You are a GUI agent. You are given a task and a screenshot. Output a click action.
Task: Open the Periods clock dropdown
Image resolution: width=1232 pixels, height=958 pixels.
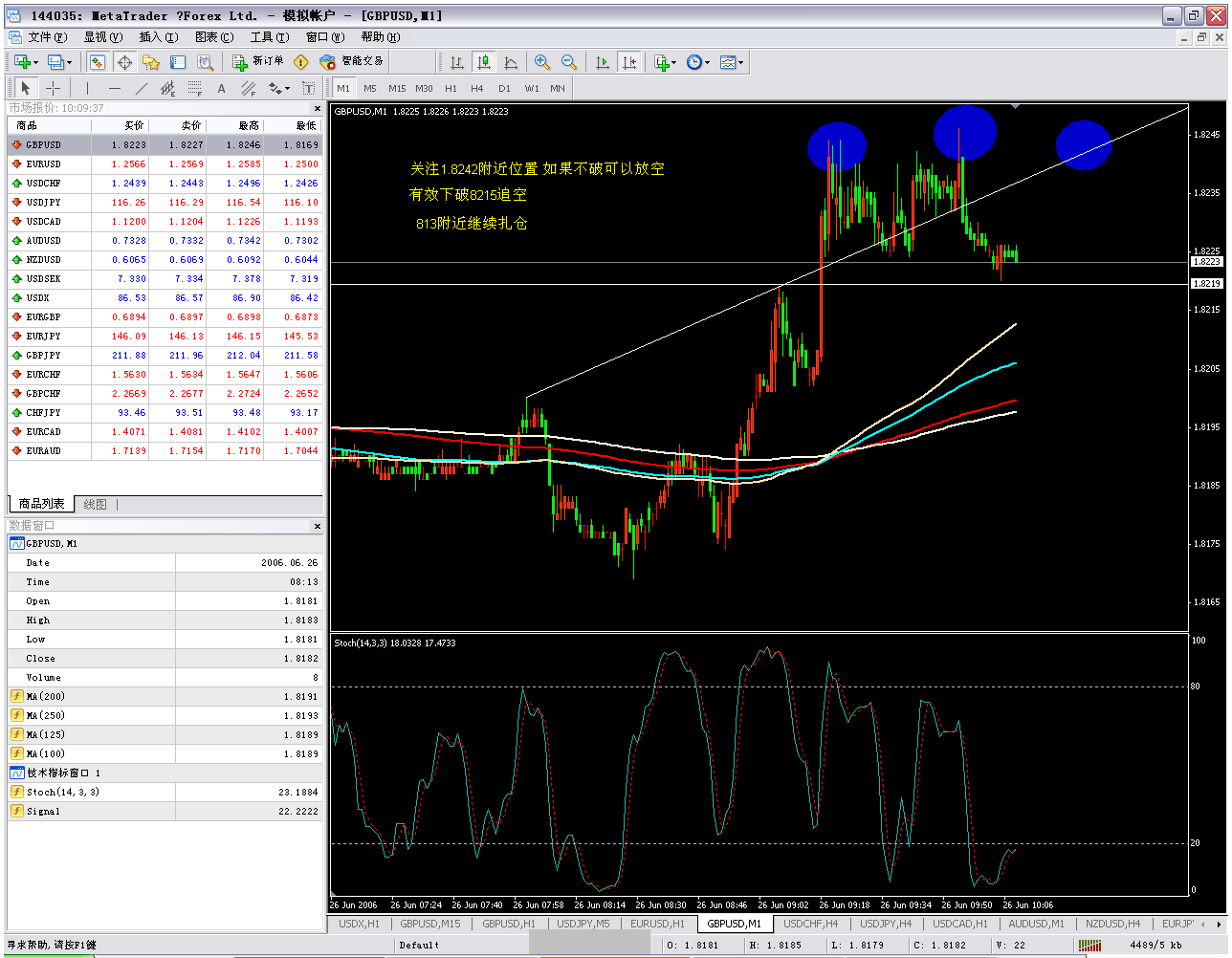tap(697, 62)
